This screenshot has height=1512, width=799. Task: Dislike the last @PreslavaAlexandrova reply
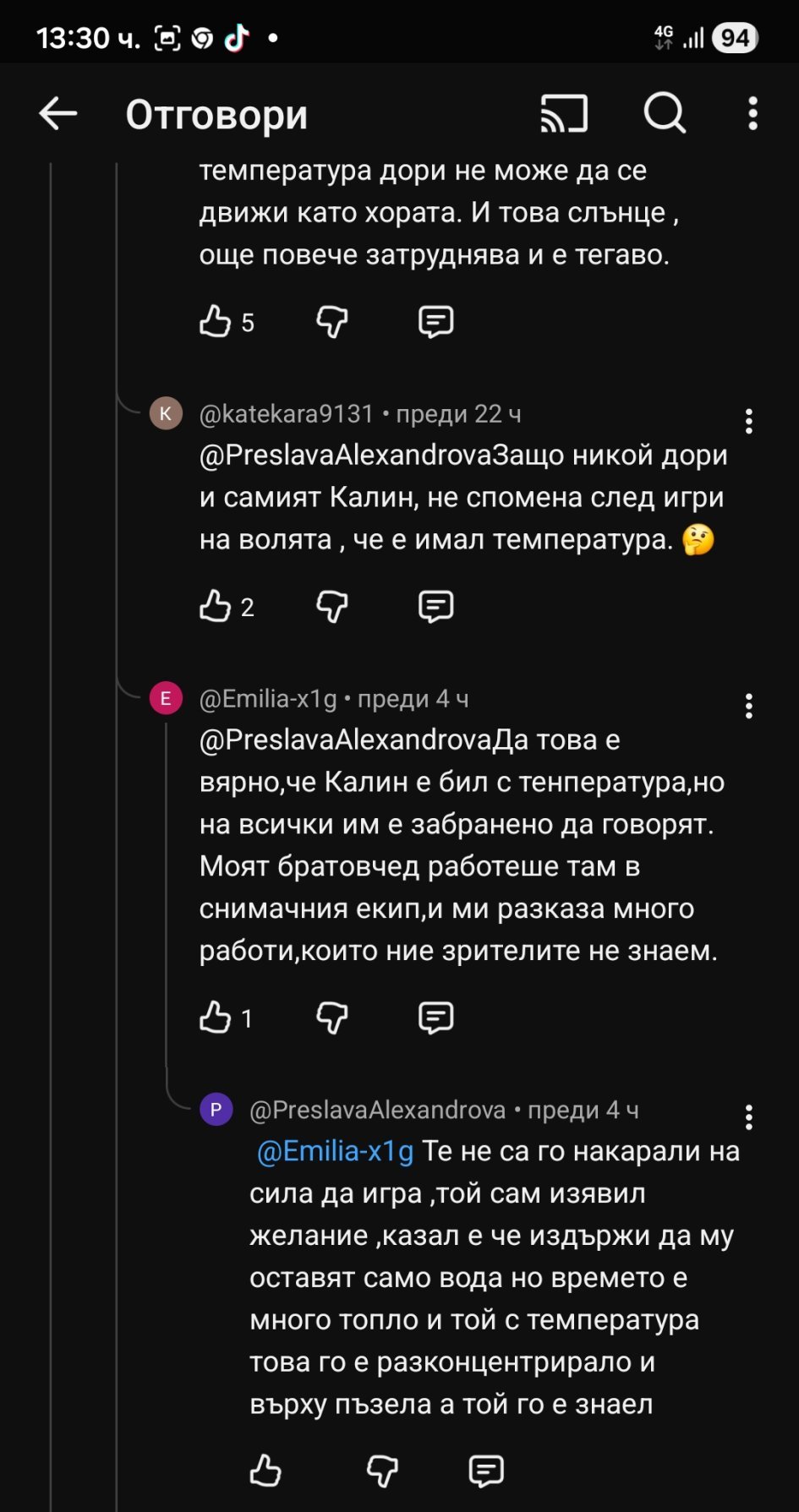pos(382,1471)
